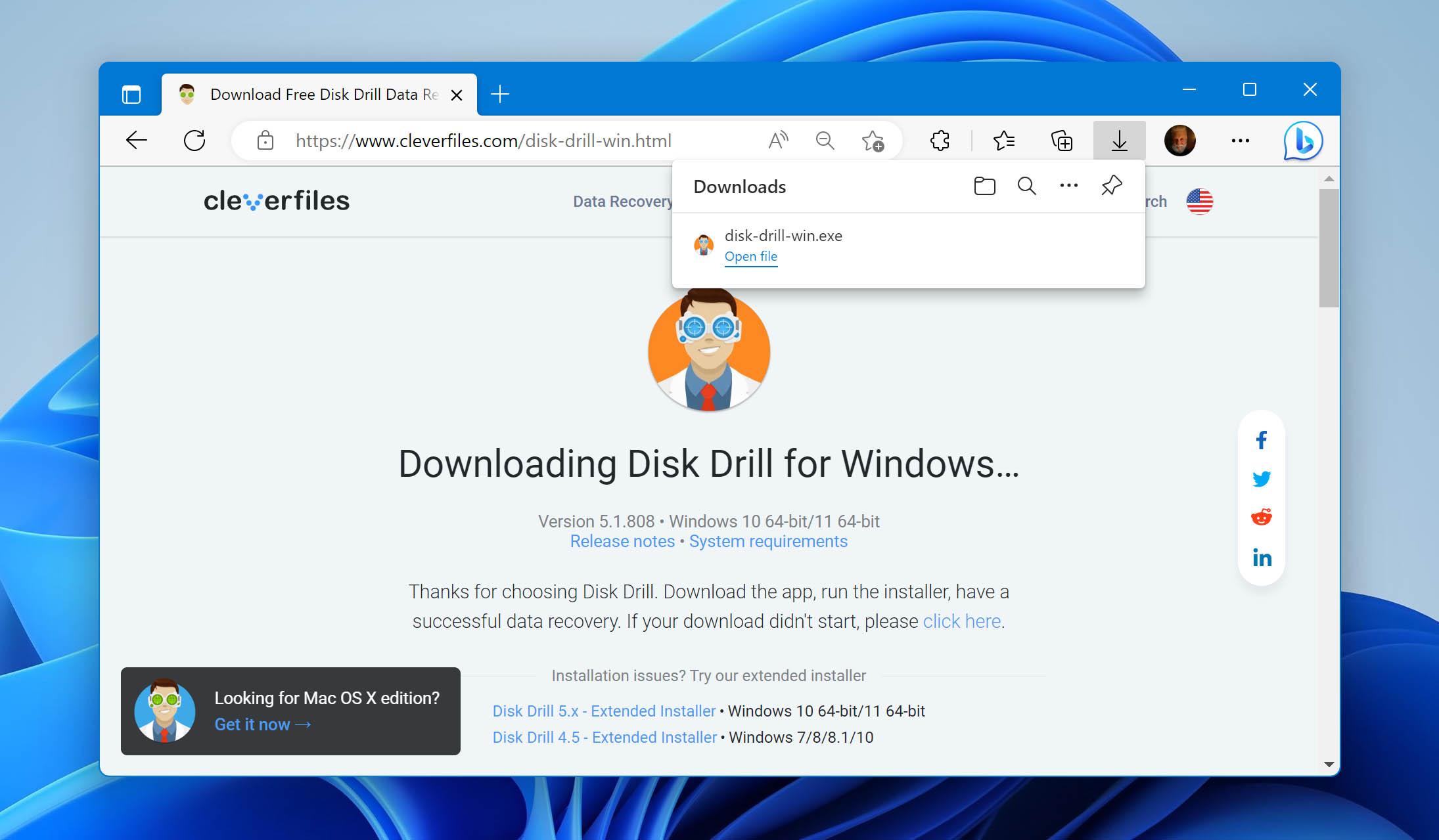This screenshot has width=1439, height=840.
Task: Click the Downloads panel title
Action: (740, 187)
